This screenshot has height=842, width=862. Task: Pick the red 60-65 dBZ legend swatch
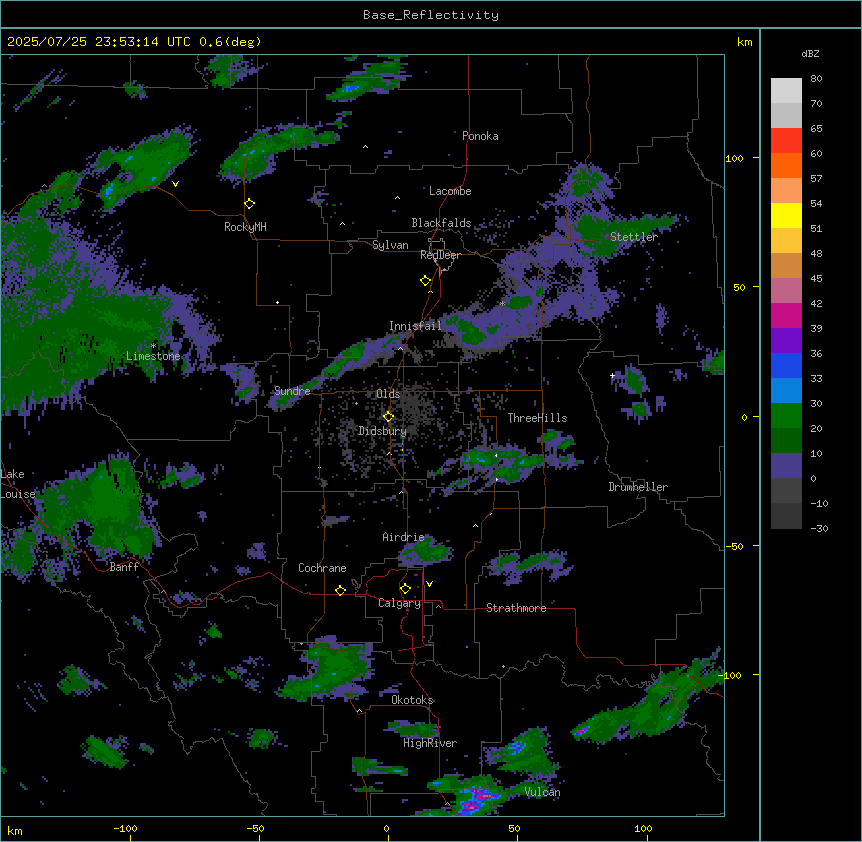click(x=786, y=141)
